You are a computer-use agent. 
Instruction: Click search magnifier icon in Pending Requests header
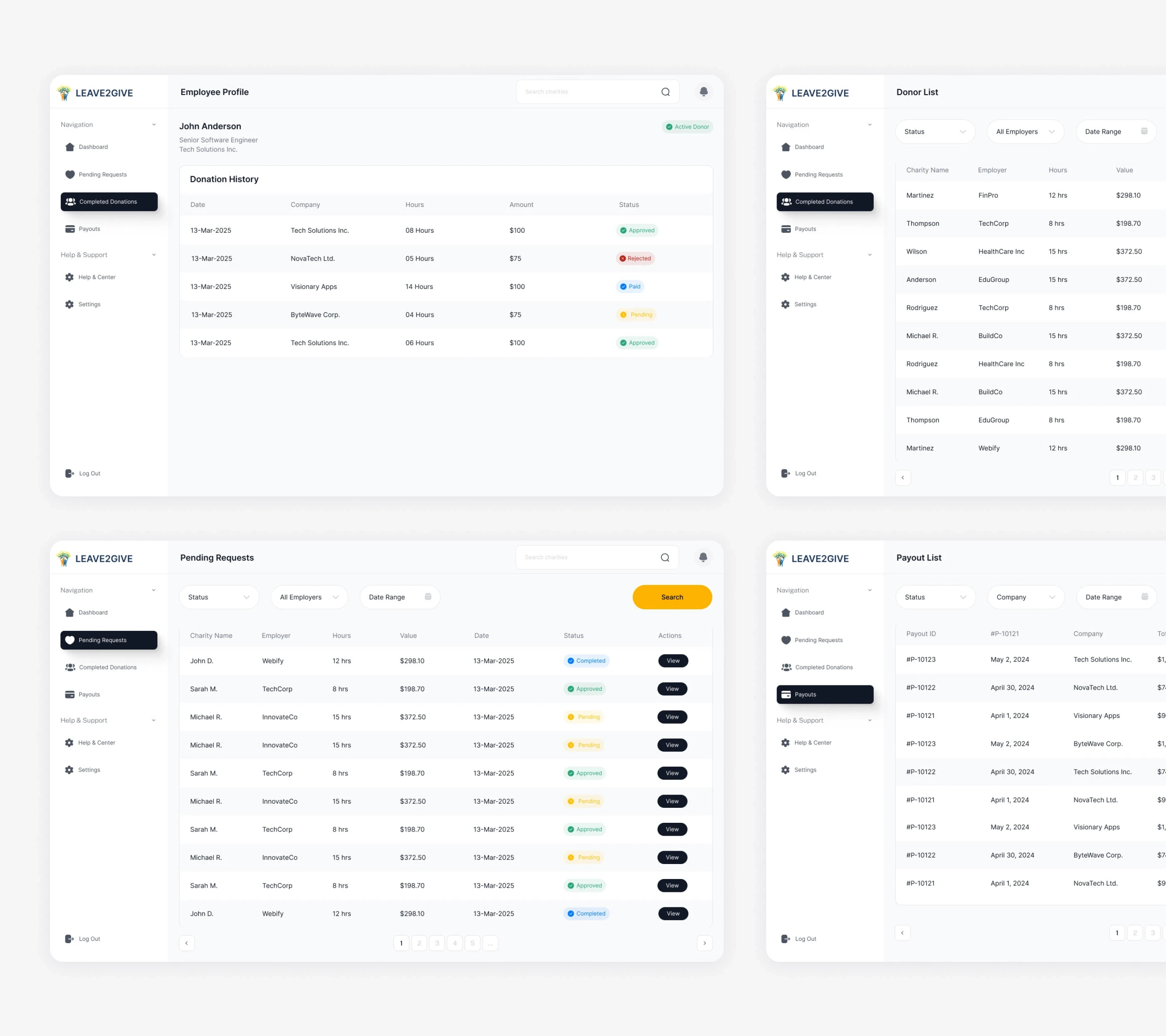(665, 558)
